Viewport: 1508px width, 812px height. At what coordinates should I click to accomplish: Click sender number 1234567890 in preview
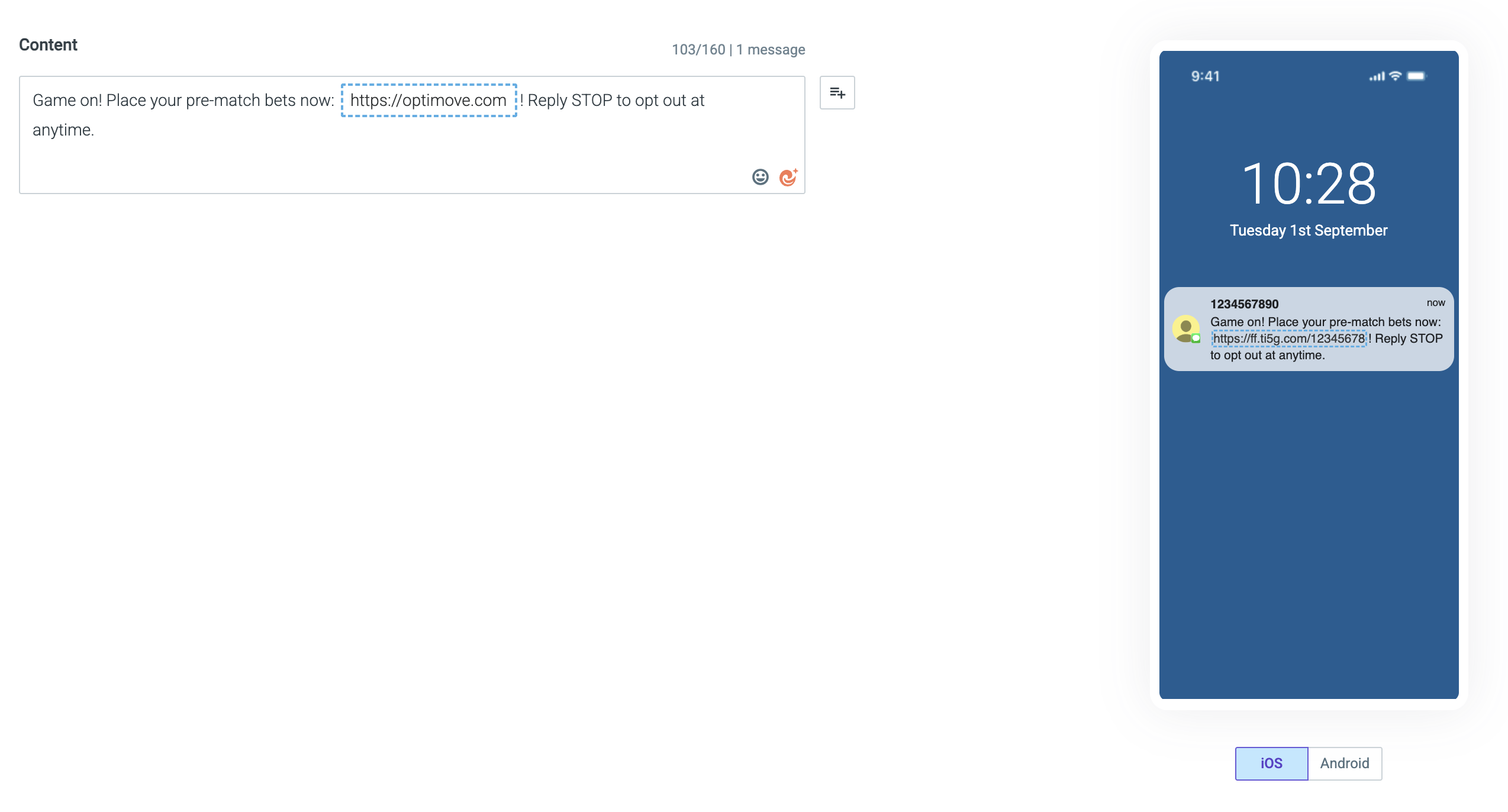[1244, 304]
